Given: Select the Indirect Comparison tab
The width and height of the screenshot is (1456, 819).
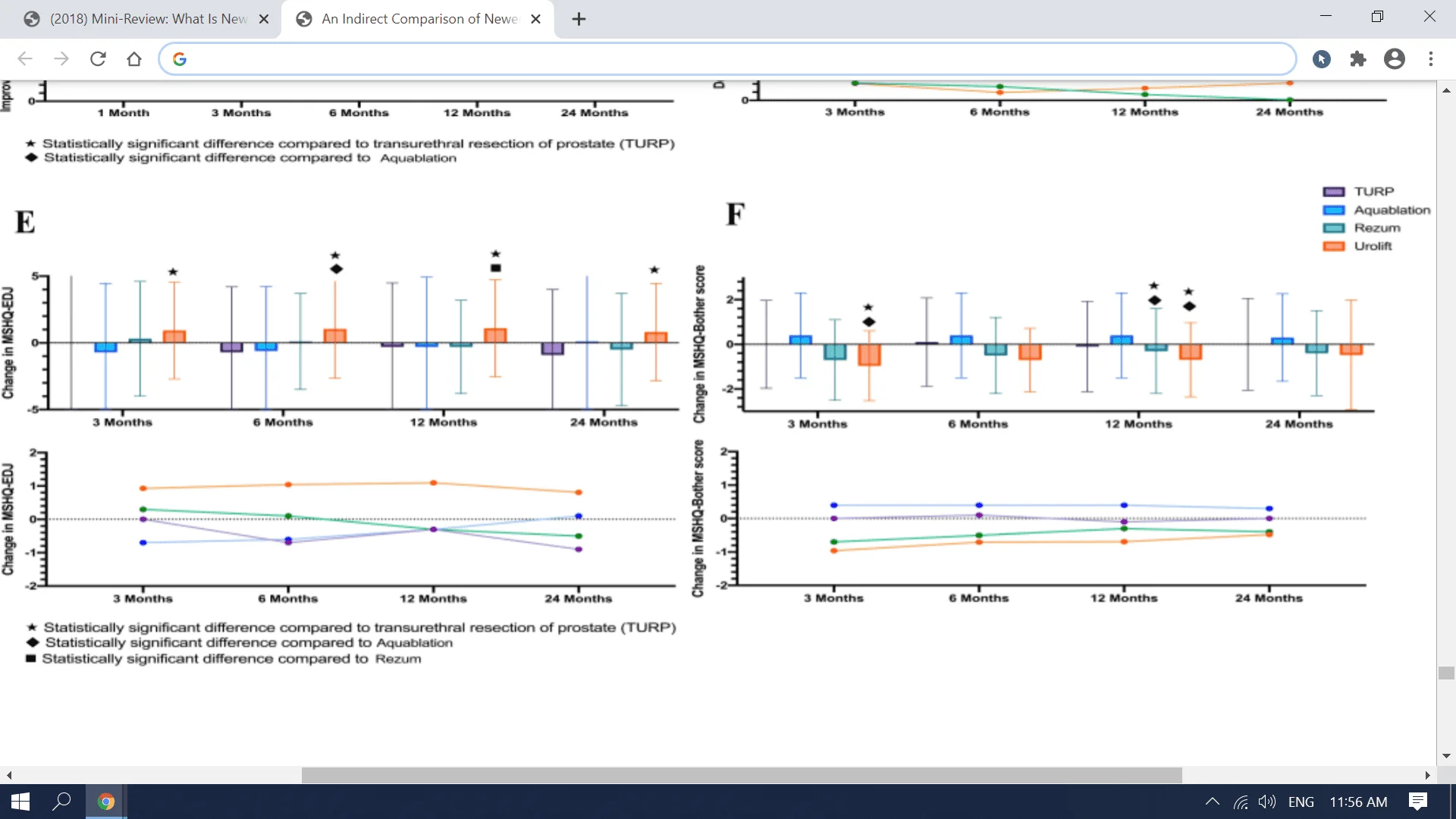Looking at the screenshot, I should click(417, 19).
